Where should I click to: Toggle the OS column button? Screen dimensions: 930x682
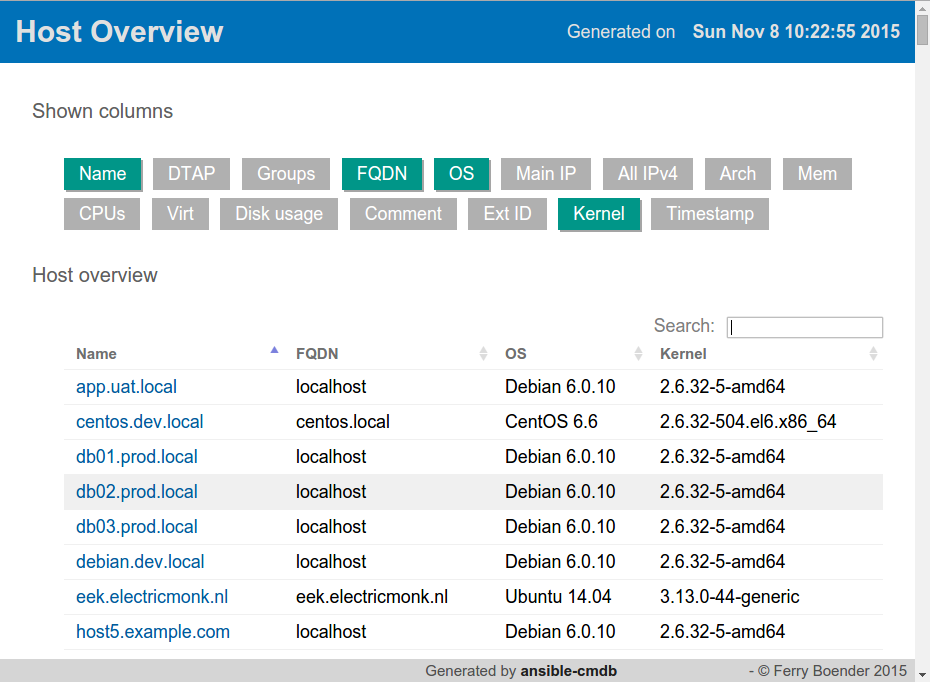[461, 174]
